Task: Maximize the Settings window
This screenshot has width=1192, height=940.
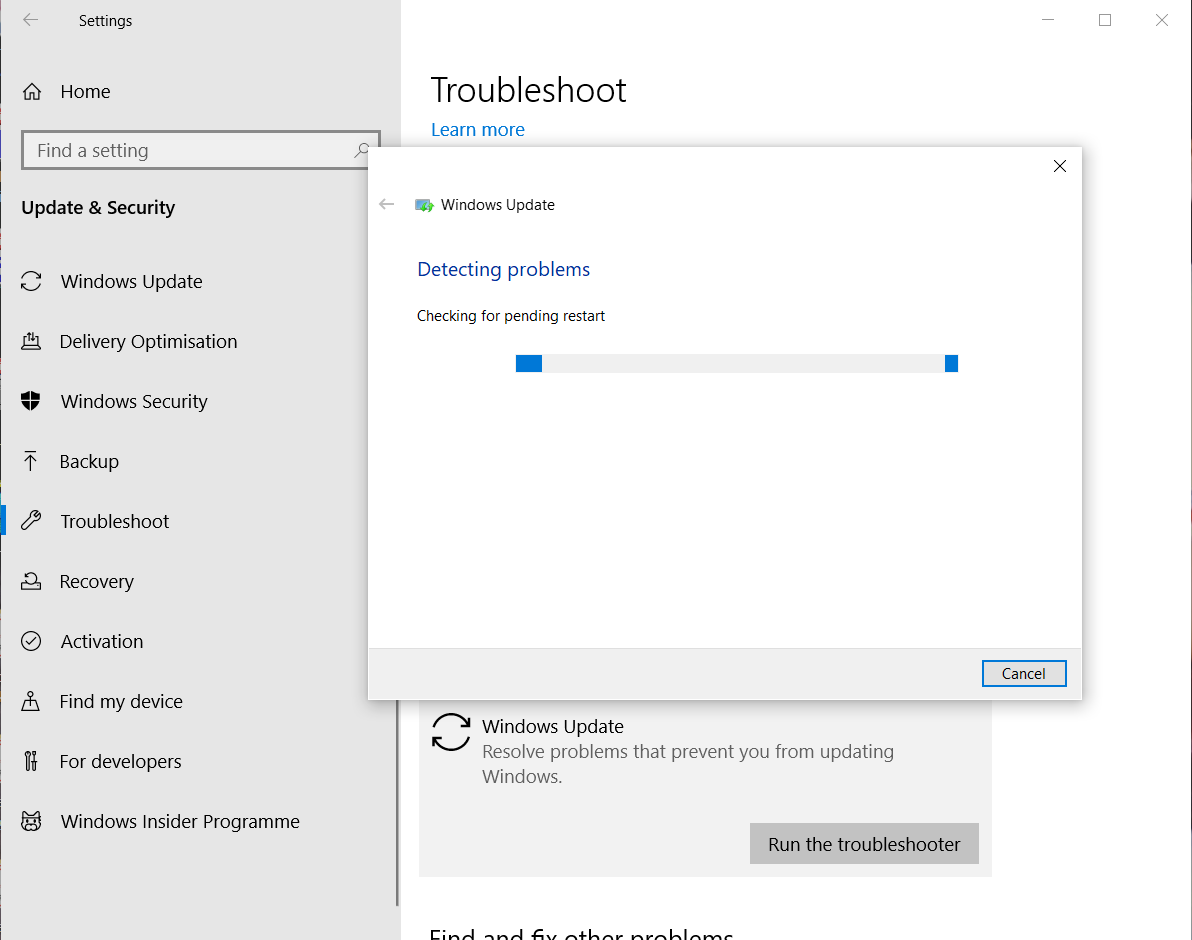Action: [1105, 21]
